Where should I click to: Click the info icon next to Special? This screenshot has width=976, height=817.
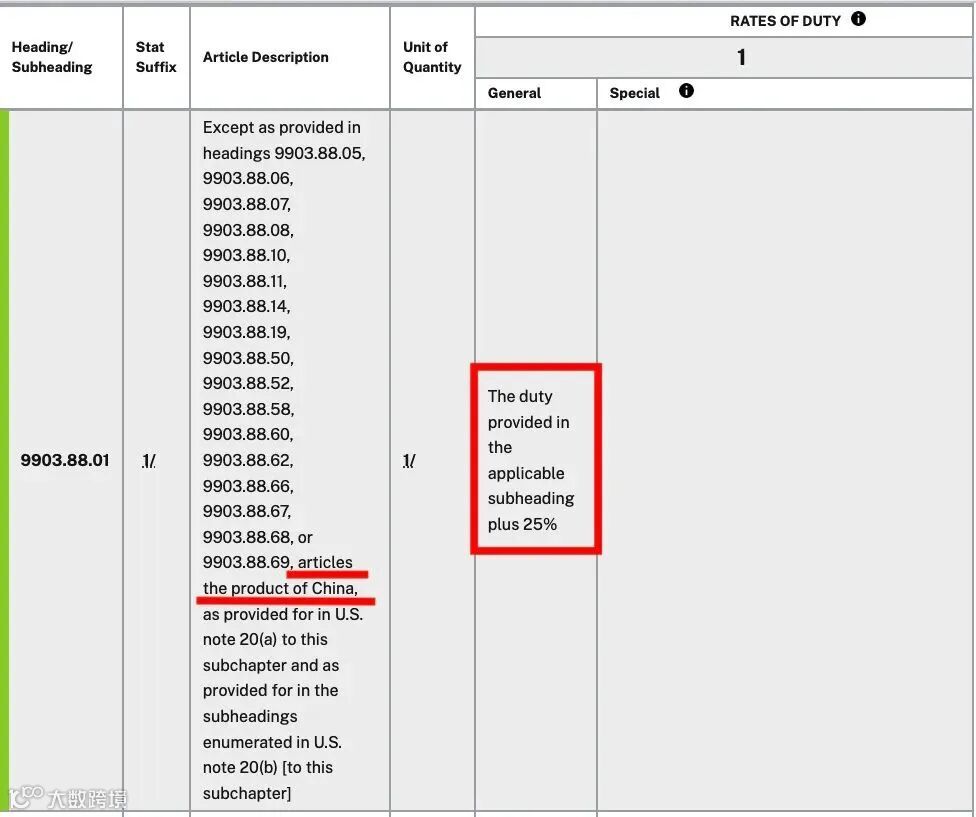click(686, 91)
